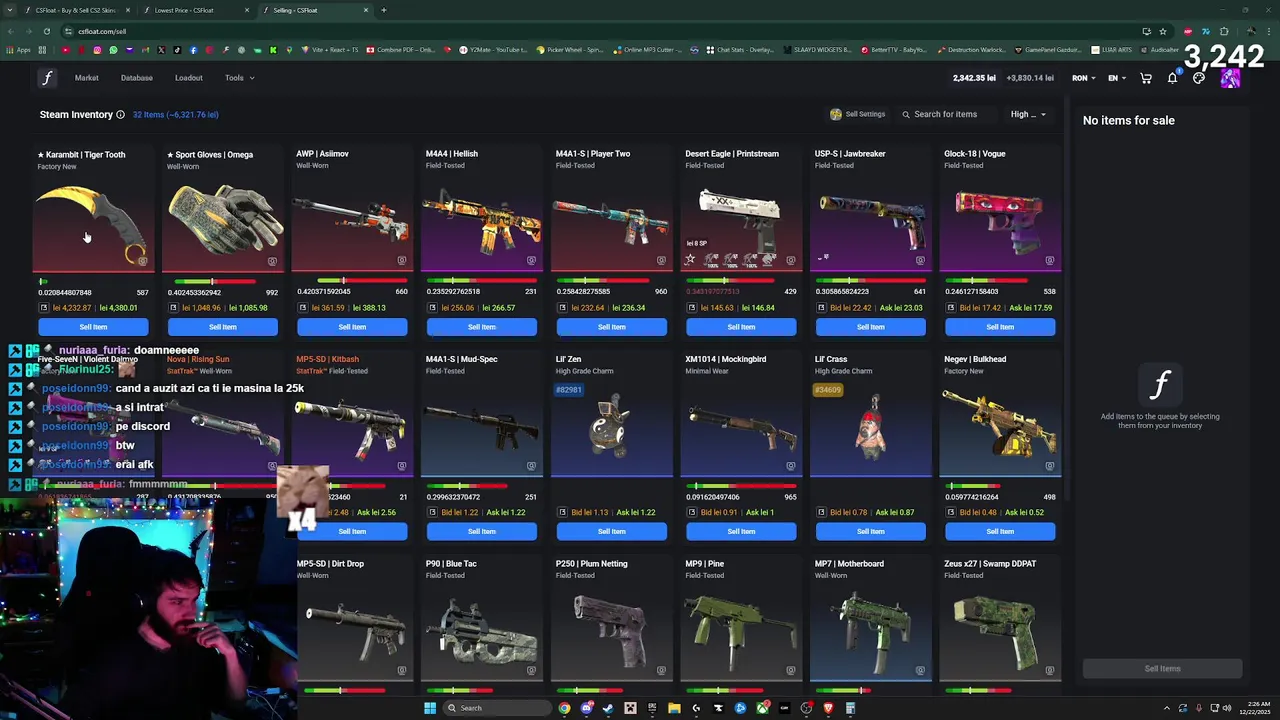Click the 2,342.35 lei balance
Screen dimensions: 1280x720
tap(975, 78)
